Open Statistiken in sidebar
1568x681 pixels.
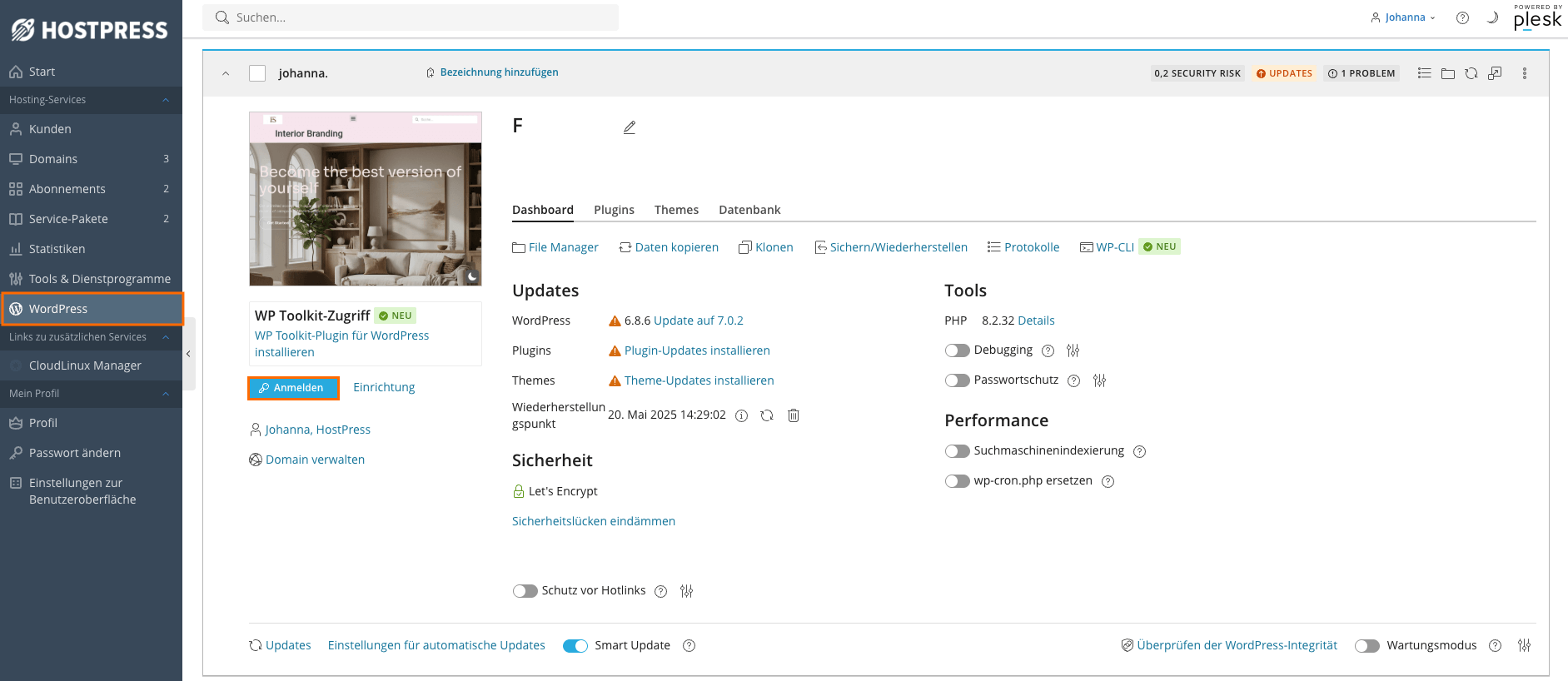click(x=91, y=249)
